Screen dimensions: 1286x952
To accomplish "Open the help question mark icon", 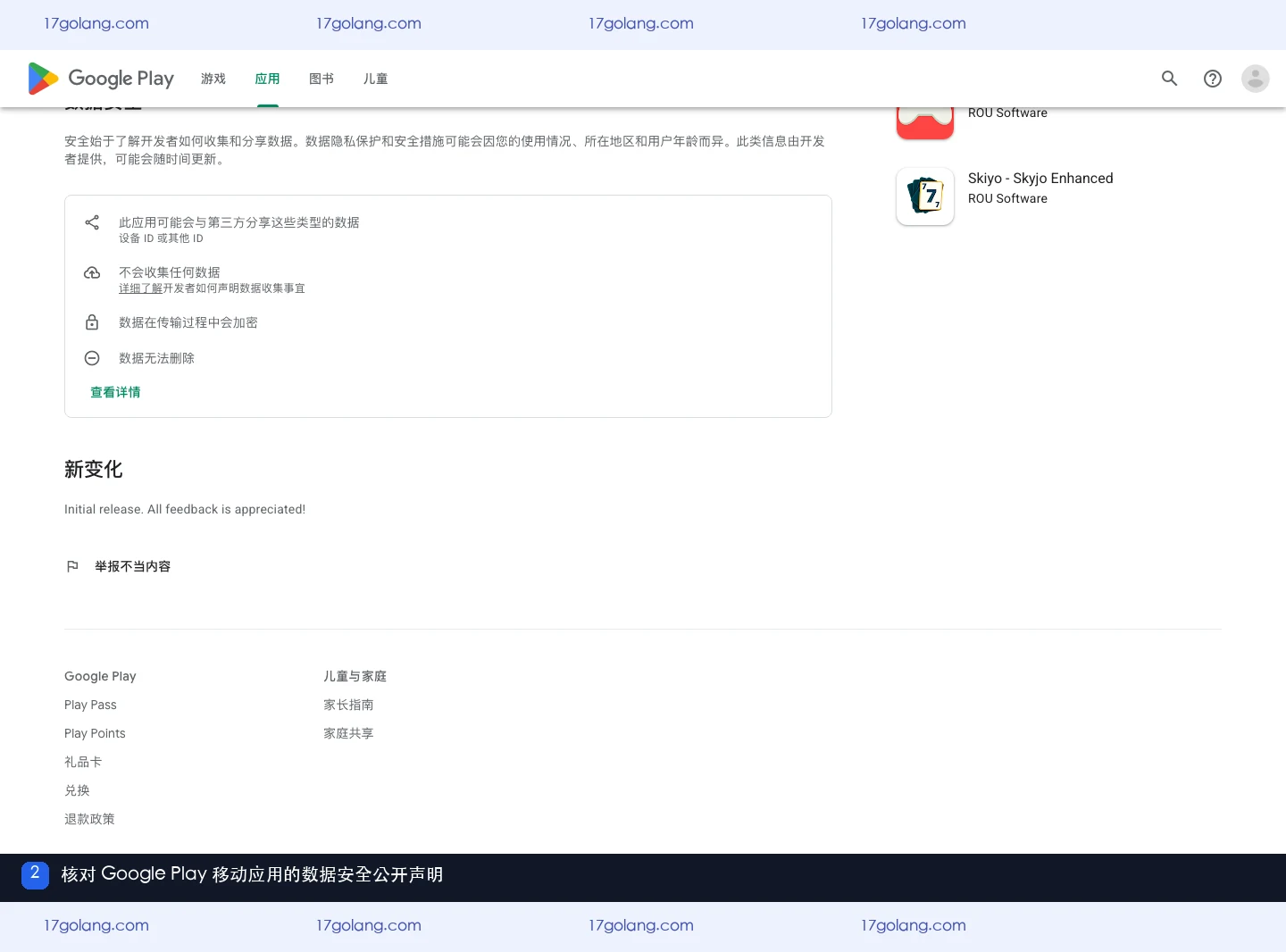I will point(1212,79).
